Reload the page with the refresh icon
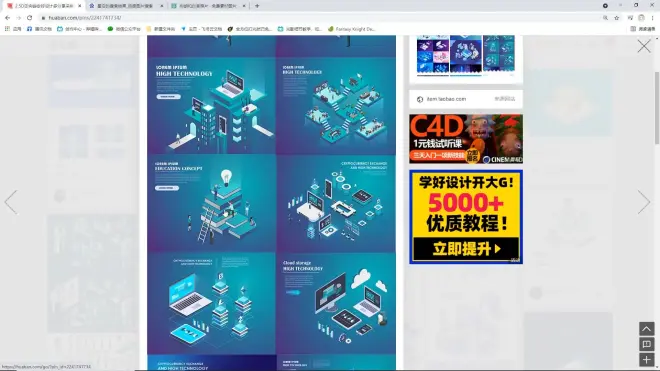 pyautogui.click(x=29, y=18)
